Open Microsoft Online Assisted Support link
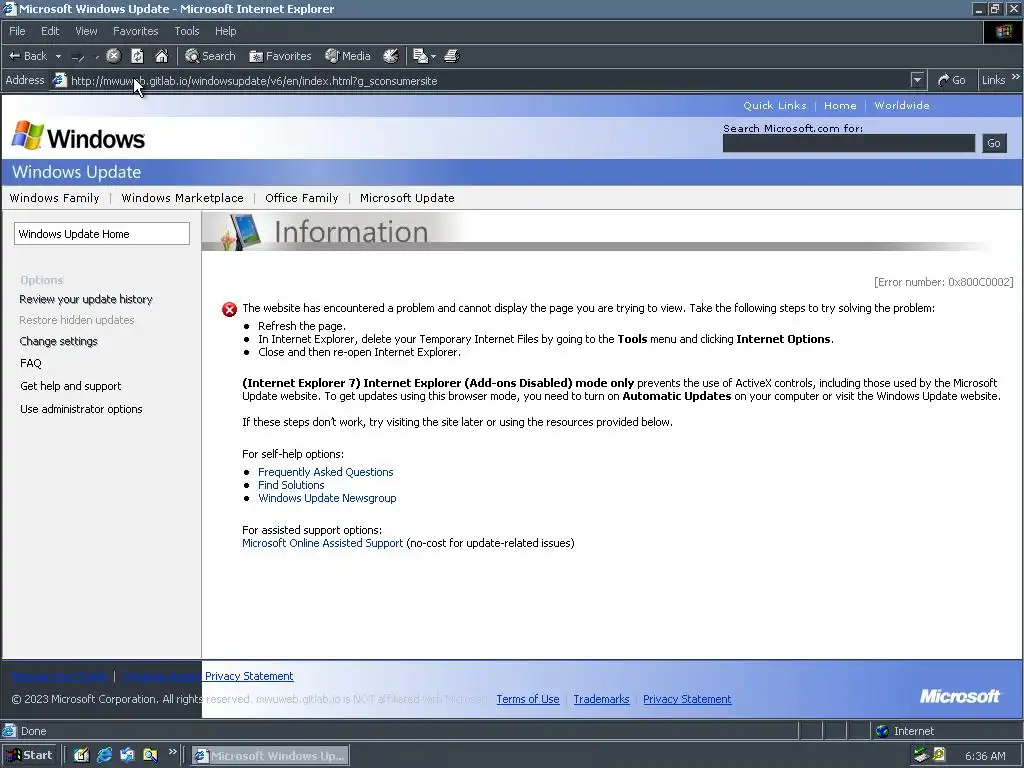Image resolution: width=1024 pixels, height=768 pixels. (x=322, y=543)
